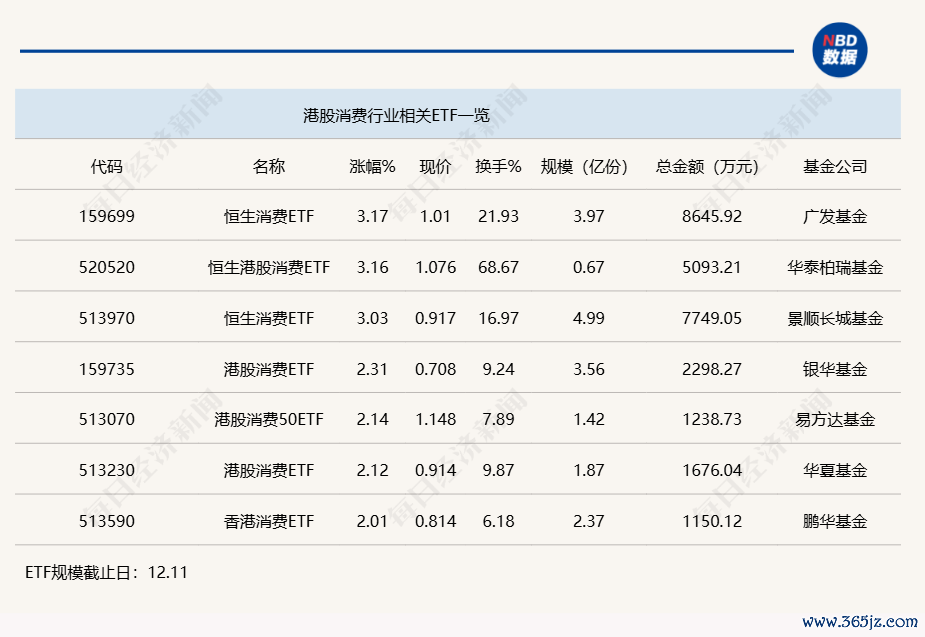The width and height of the screenshot is (925, 637).
Task: Click the fund company 鹏华基金
Action: tap(835, 521)
